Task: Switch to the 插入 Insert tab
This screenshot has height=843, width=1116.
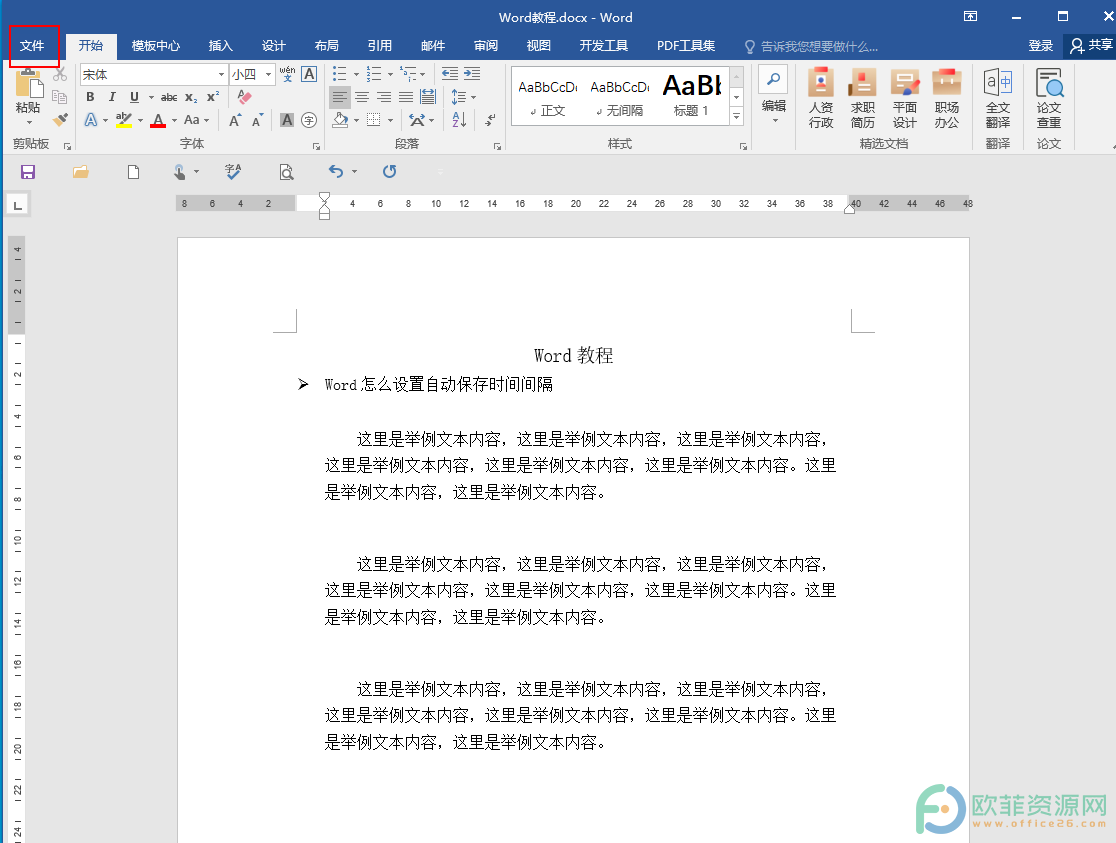Action: pos(221,46)
